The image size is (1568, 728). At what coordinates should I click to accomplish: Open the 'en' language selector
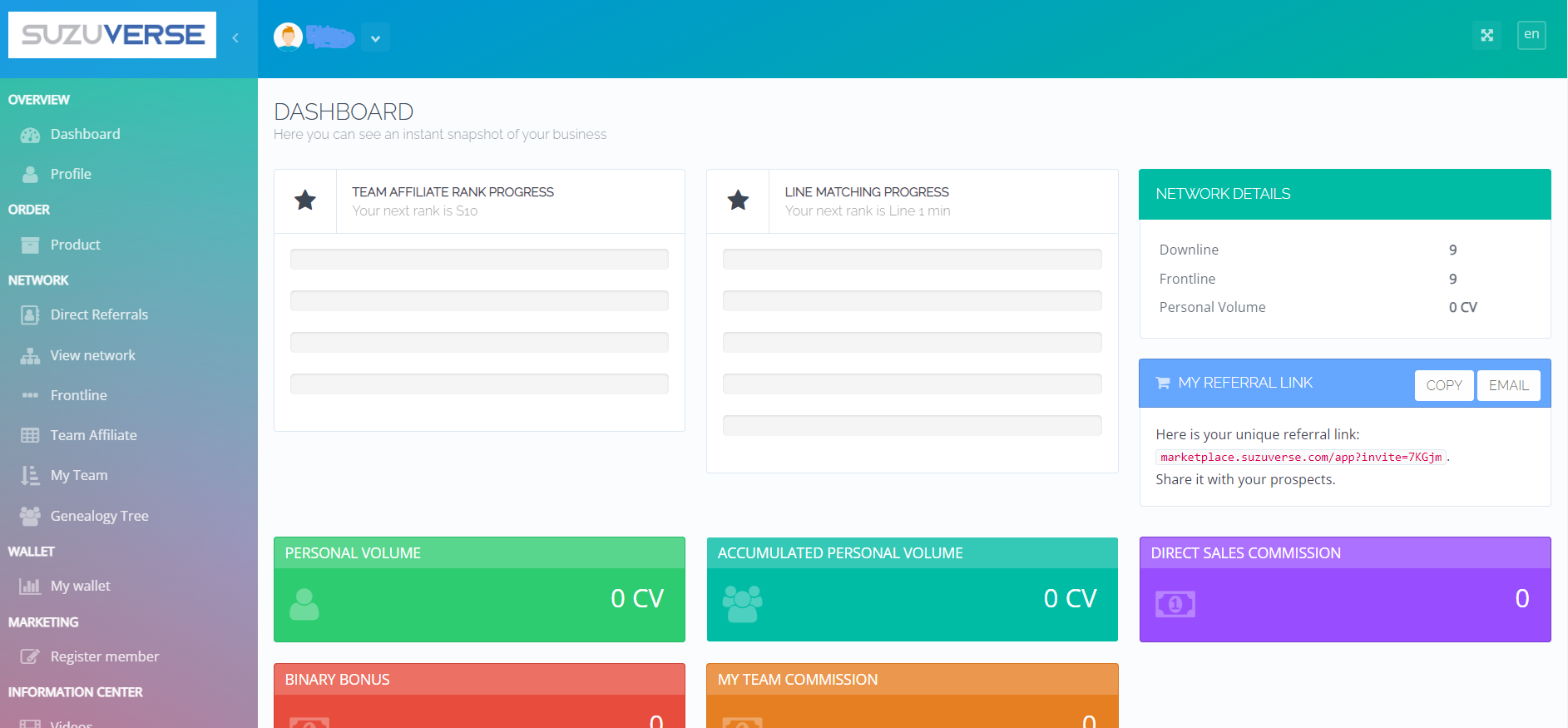[x=1531, y=35]
